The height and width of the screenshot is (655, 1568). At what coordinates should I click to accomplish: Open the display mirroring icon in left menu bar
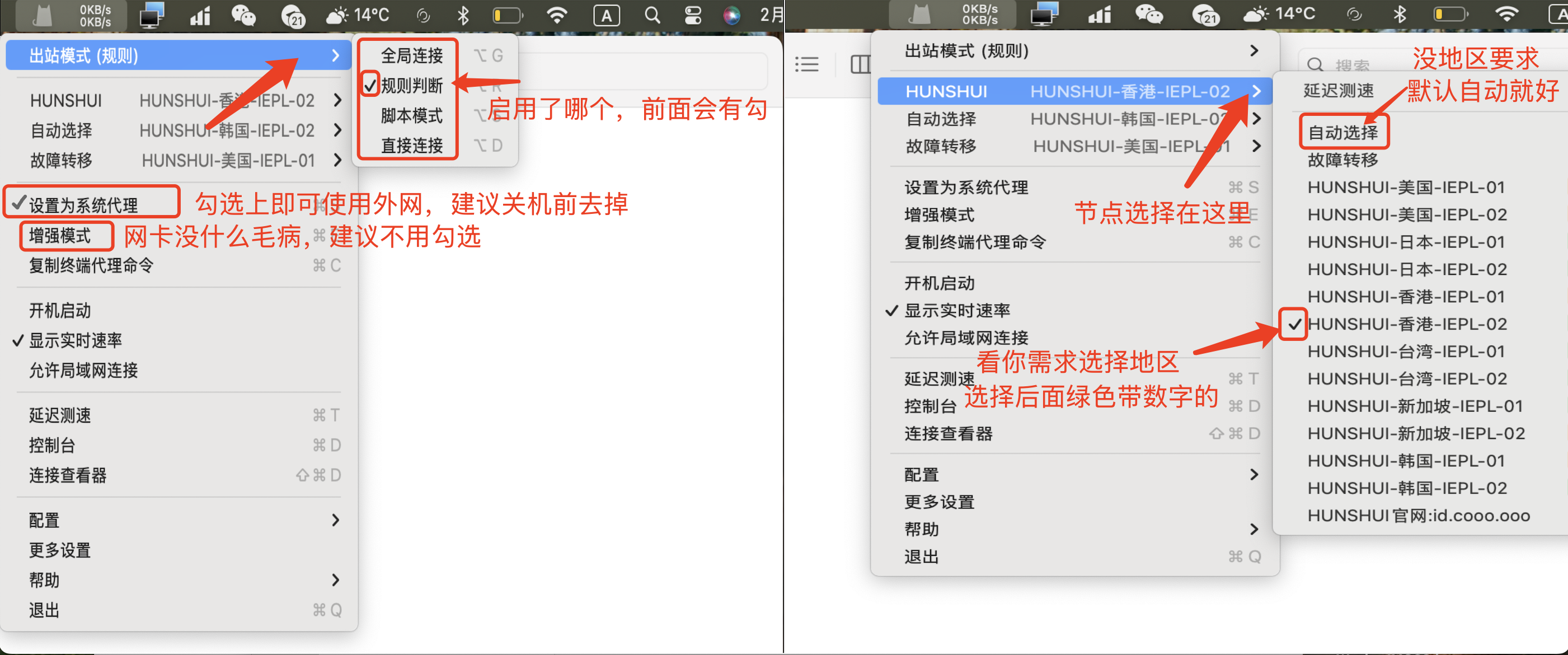pyautogui.click(x=152, y=15)
